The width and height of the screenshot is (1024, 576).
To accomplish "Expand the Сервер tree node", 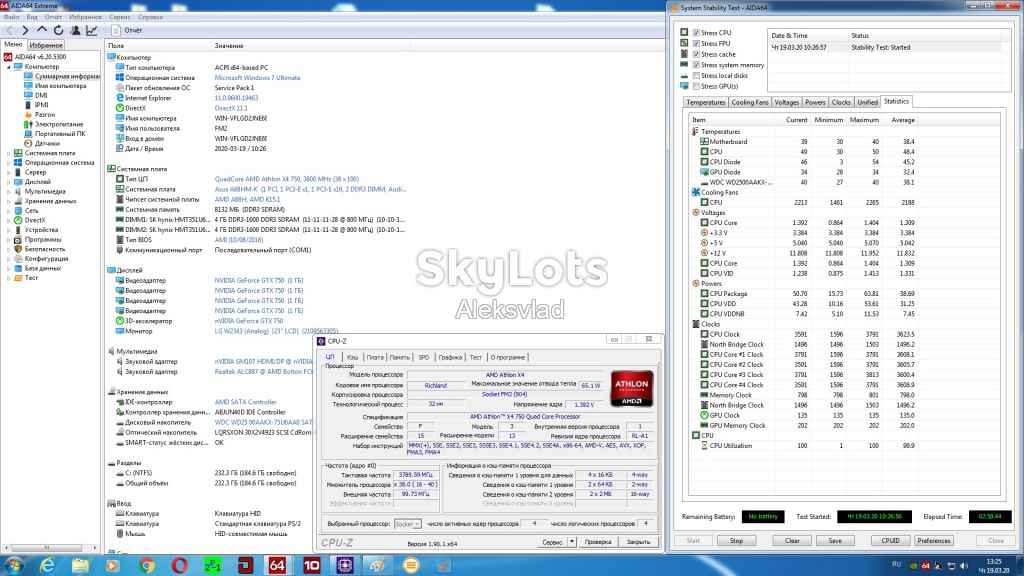I will pos(8,172).
